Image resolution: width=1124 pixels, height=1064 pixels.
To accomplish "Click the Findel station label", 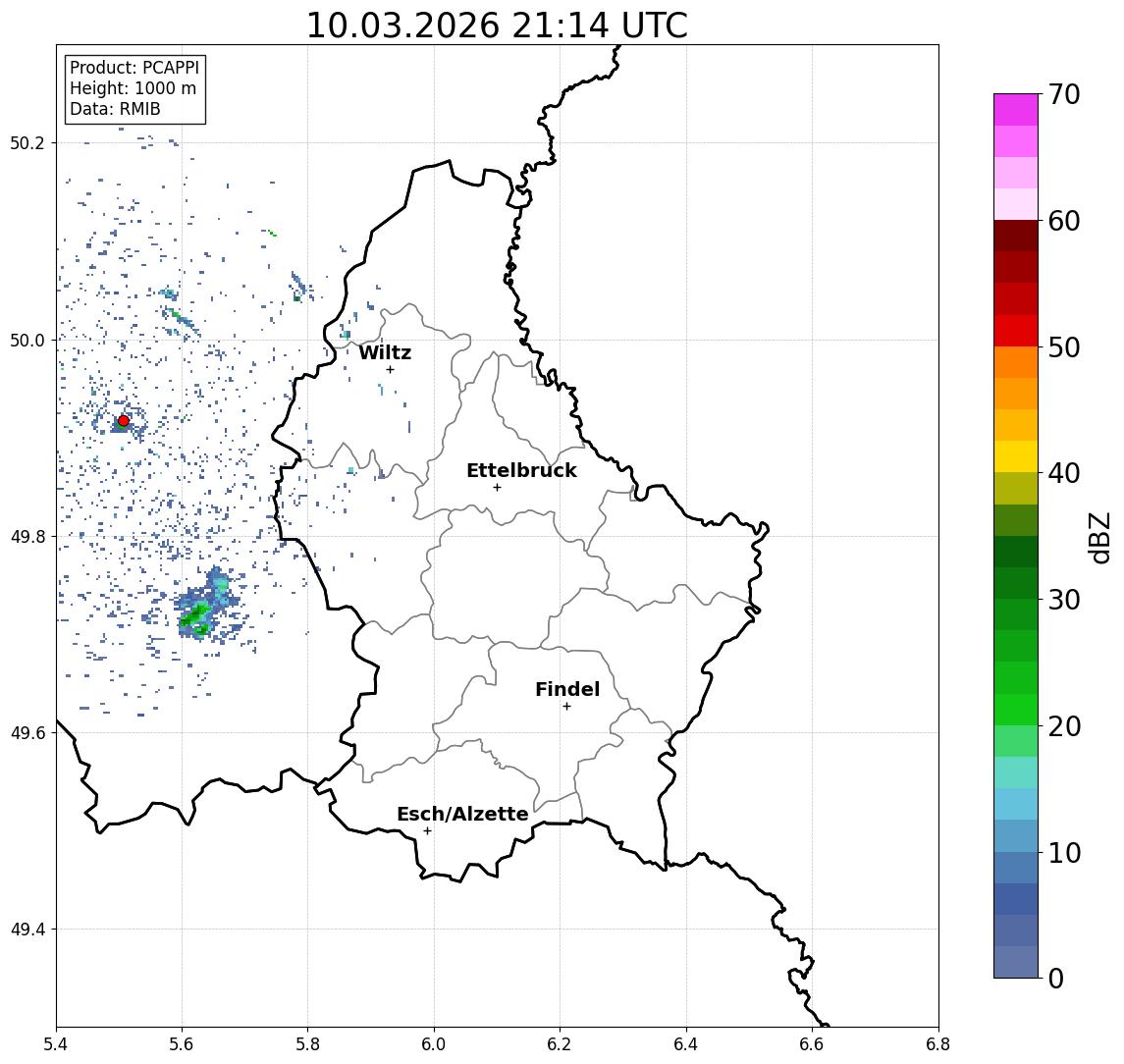I will [x=567, y=689].
